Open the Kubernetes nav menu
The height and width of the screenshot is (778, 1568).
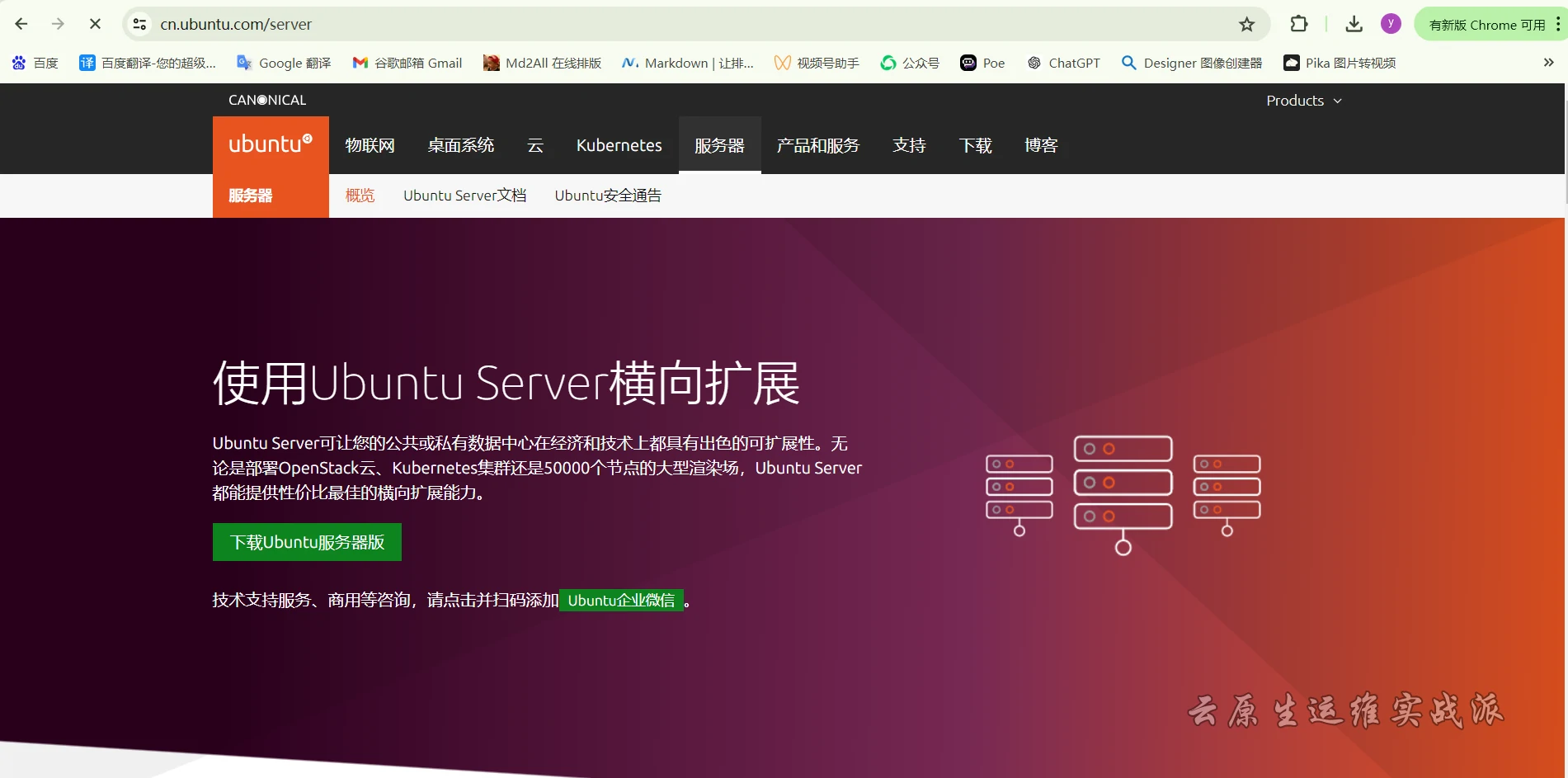619,145
